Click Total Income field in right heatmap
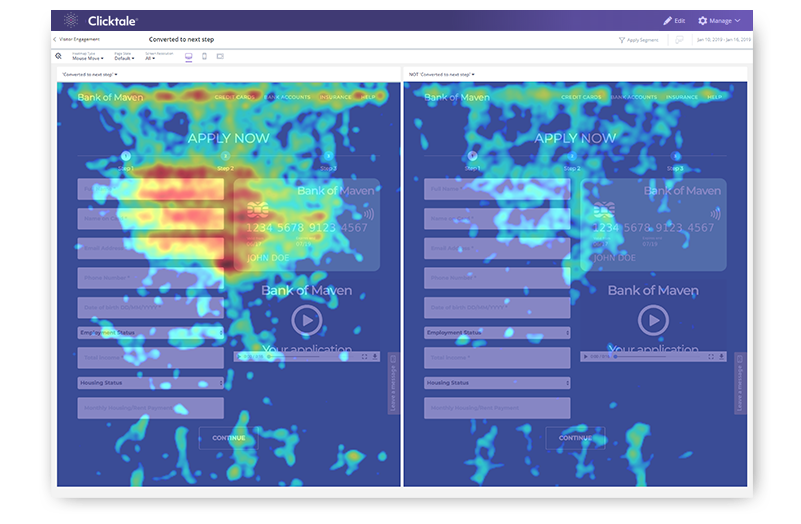This screenshot has width=801, height=524. tap(497, 358)
